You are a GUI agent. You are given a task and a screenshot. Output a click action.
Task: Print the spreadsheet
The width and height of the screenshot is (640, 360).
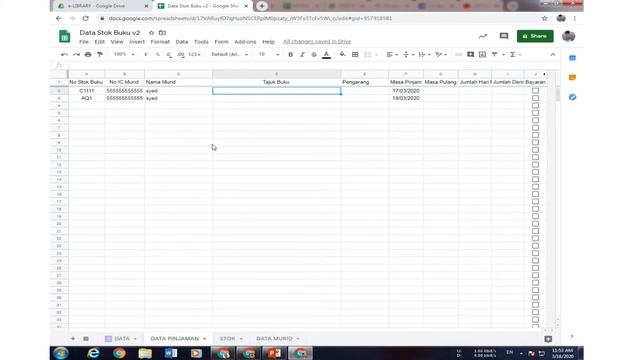click(x=88, y=54)
